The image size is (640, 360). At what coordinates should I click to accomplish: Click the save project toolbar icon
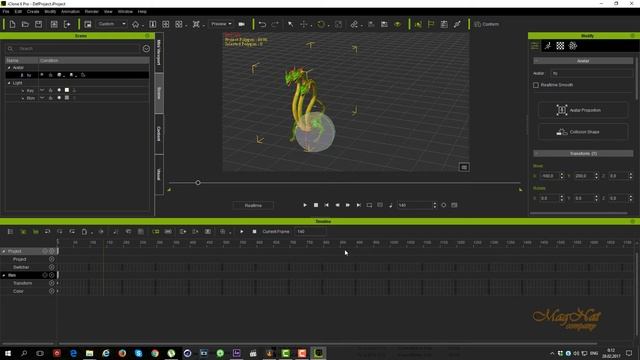[38, 24]
